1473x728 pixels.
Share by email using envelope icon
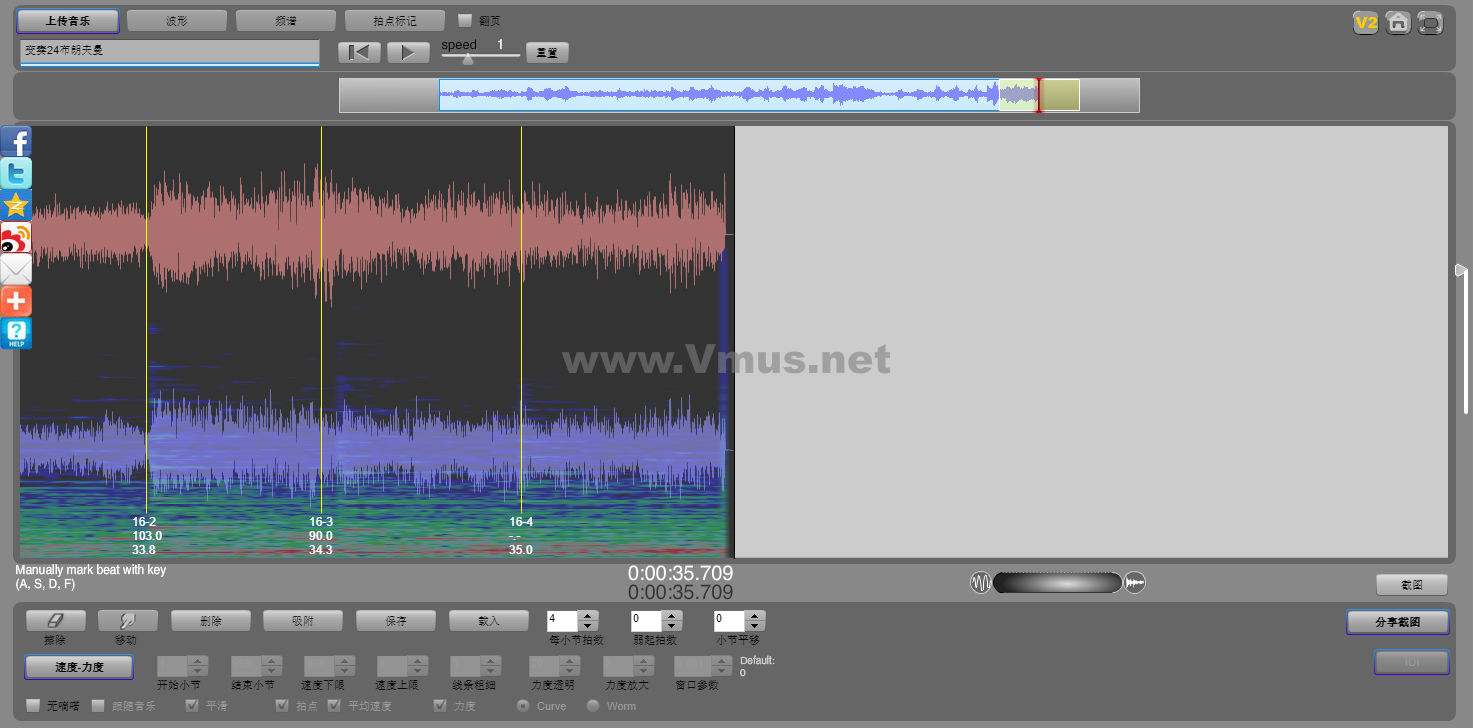tap(16, 269)
